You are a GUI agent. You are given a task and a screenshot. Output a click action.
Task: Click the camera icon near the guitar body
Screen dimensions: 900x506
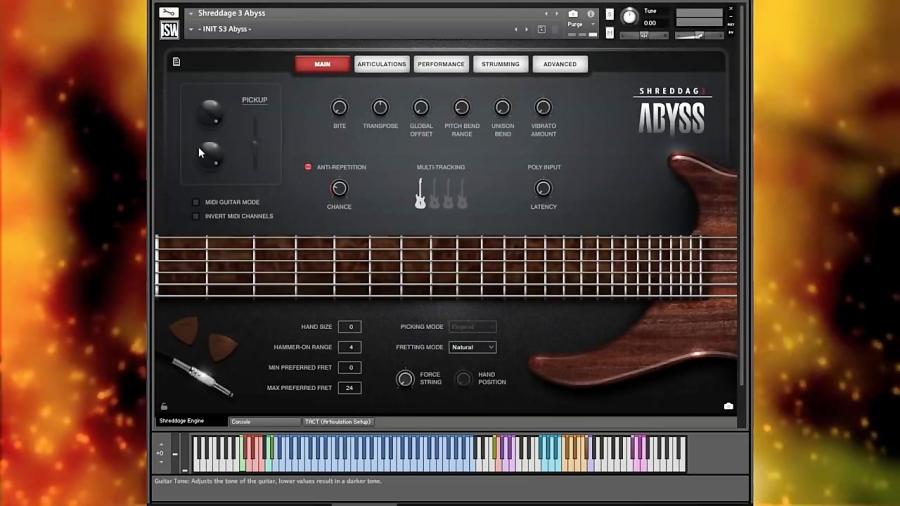tap(728, 406)
